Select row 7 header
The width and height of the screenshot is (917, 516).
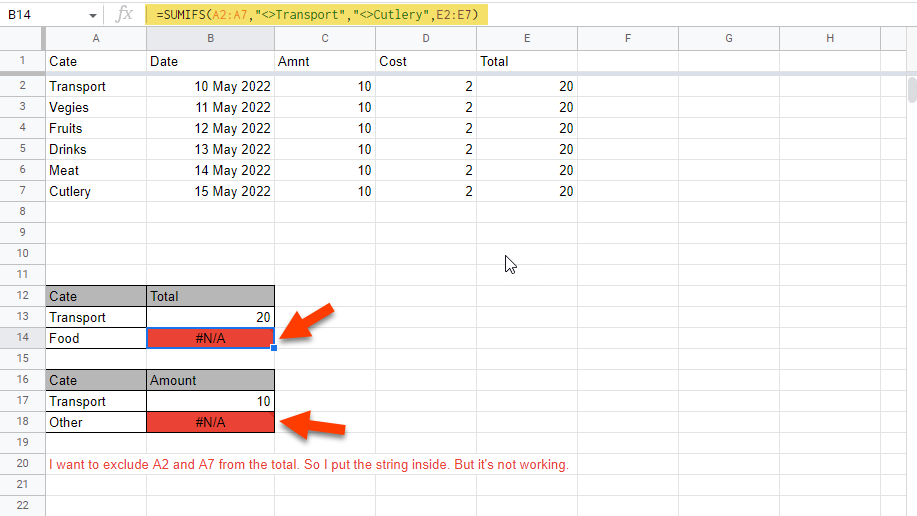(x=22, y=191)
